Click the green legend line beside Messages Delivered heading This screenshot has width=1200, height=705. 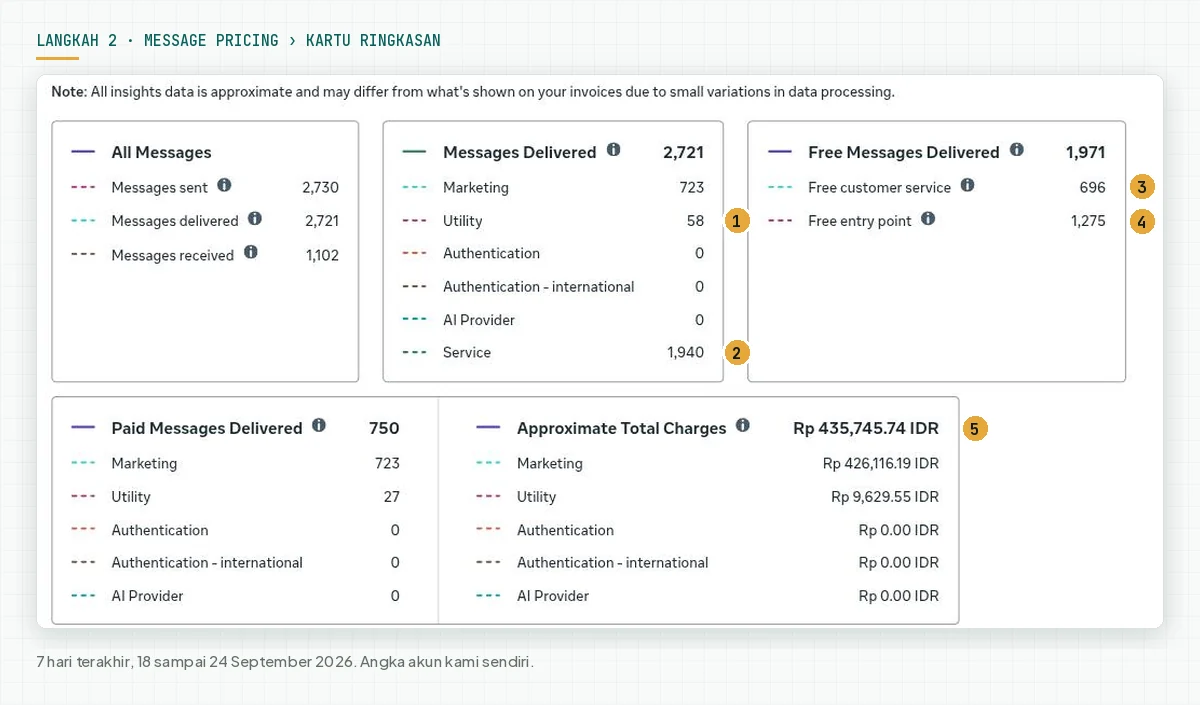point(415,152)
